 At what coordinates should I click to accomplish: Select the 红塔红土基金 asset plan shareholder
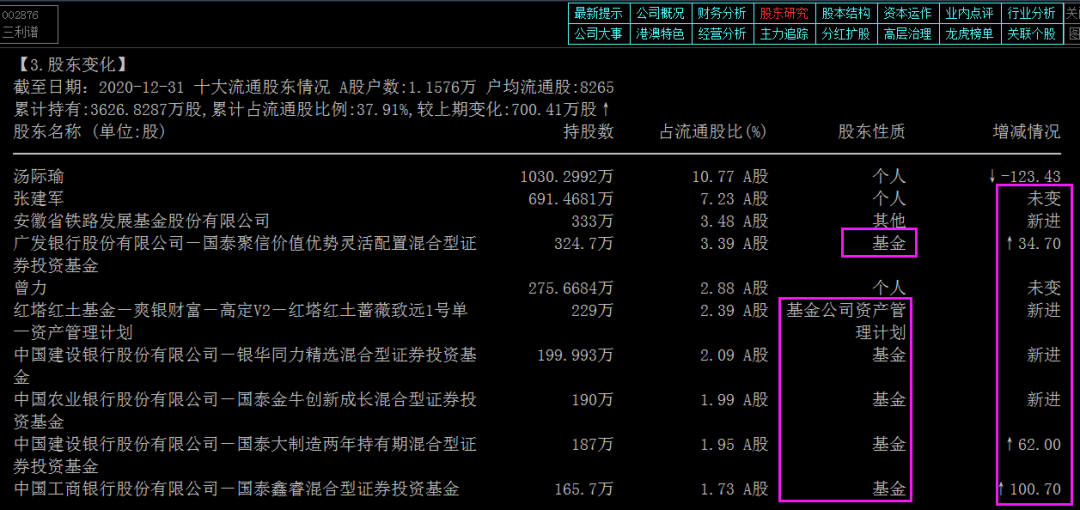(240, 321)
